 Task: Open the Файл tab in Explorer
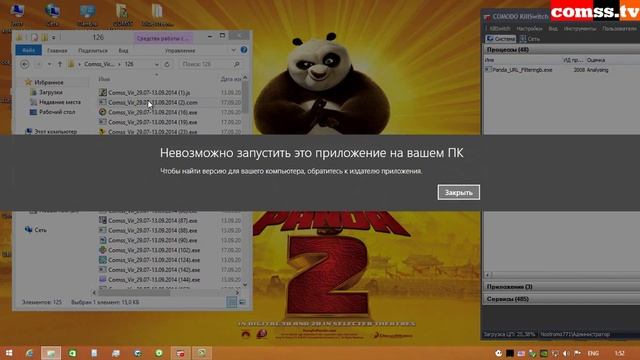pyautogui.click(x=29, y=50)
